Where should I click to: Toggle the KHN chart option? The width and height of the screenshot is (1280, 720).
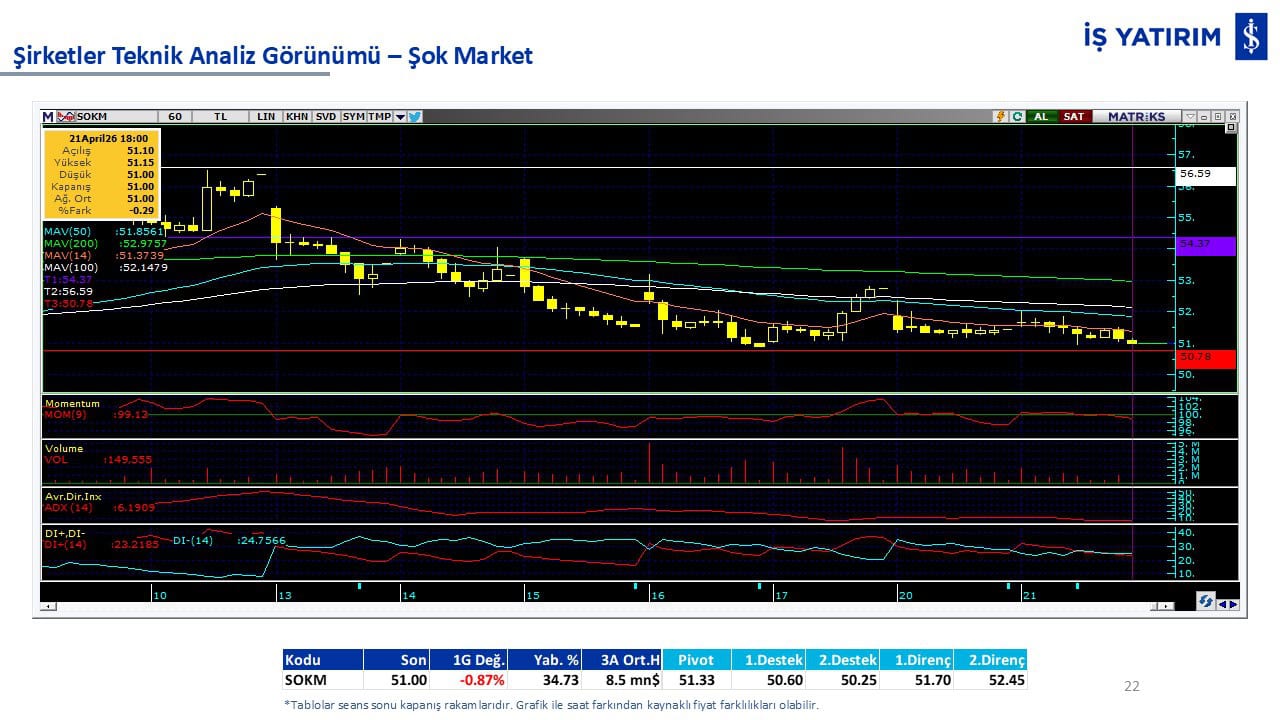click(x=297, y=117)
